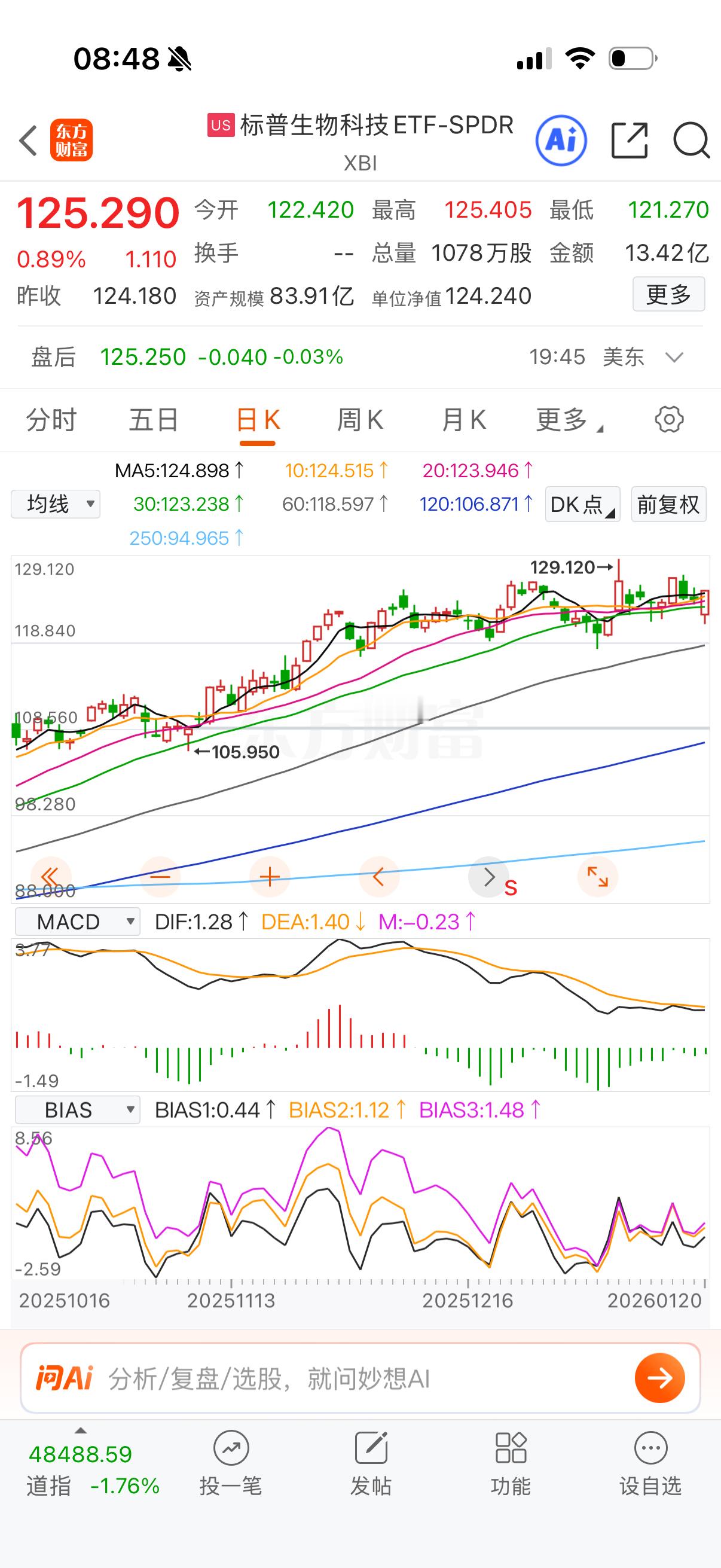The height and width of the screenshot is (1568, 721).
Task: Open the blue Ai assistant icon
Action: click(561, 141)
